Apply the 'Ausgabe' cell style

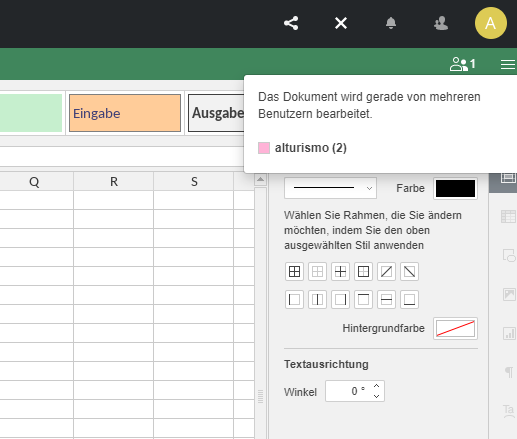click(217, 113)
